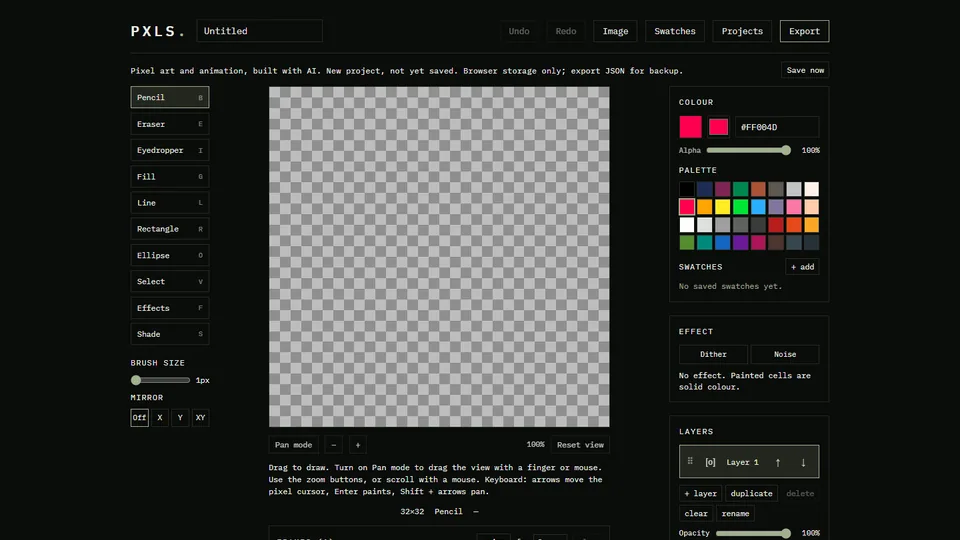
Task: Pick the bright green palette colour
Action: [740, 207]
